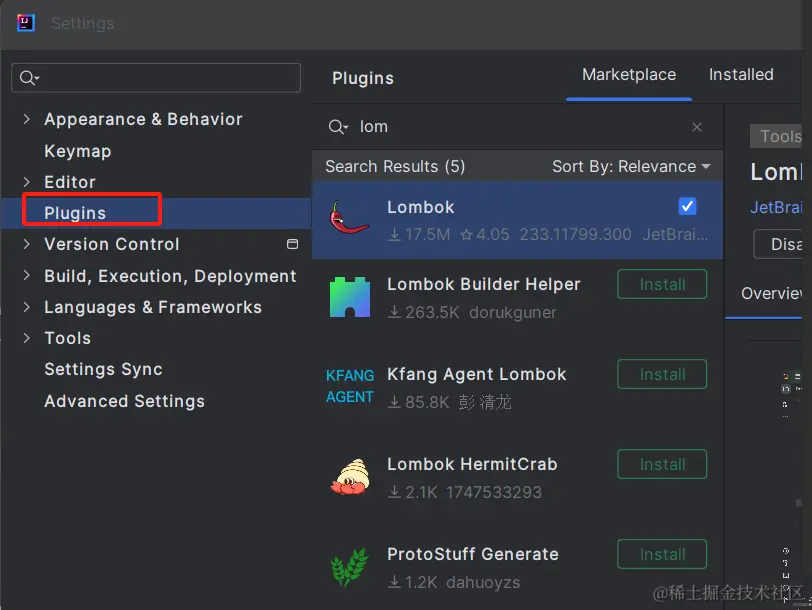Click the Lombok chili pepper icon

pyautogui.click(x=349, y=217)
